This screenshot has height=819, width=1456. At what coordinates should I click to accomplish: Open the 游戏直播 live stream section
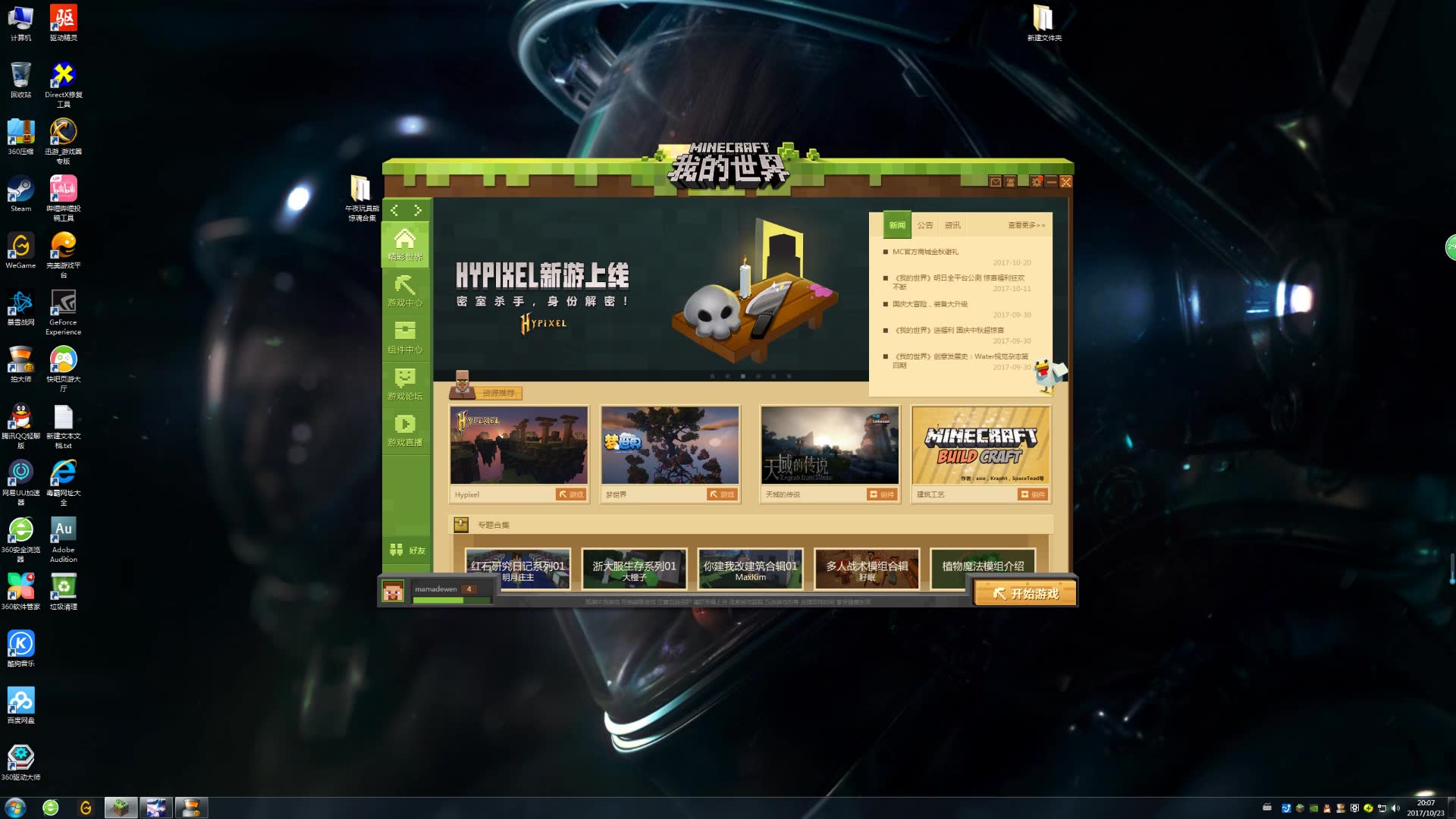[405, 430]
